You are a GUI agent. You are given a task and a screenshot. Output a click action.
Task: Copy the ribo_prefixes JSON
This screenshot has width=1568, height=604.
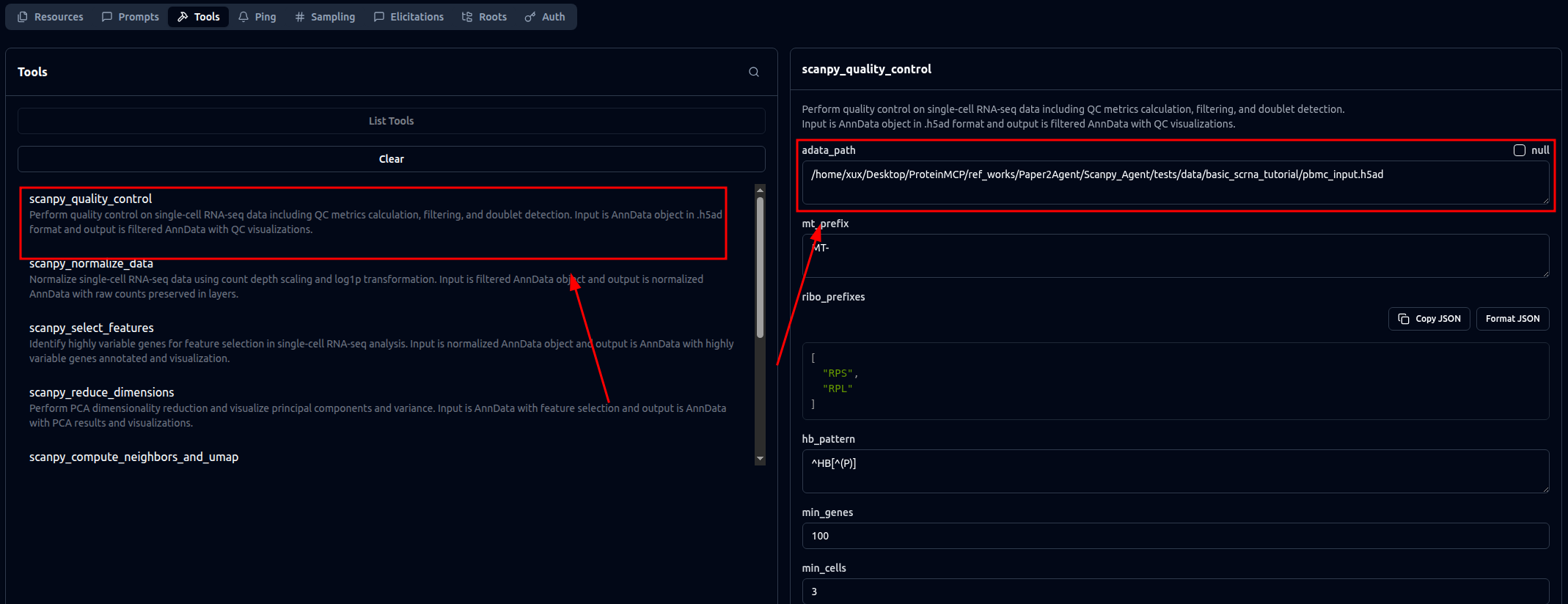pyautogui.click(x=1429, y=319)
